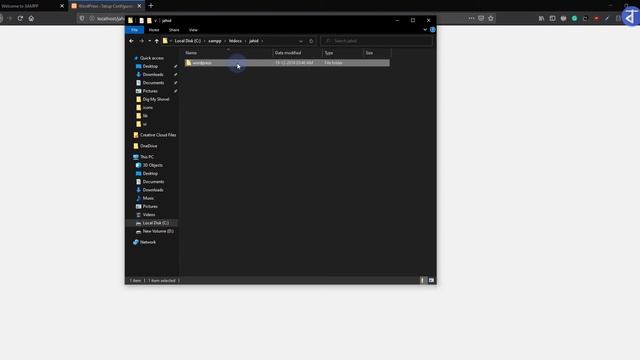This screenshot has width=640, height=360.
Task: Click New folder icon in Explorer title bar
Action: pos(149,20)
